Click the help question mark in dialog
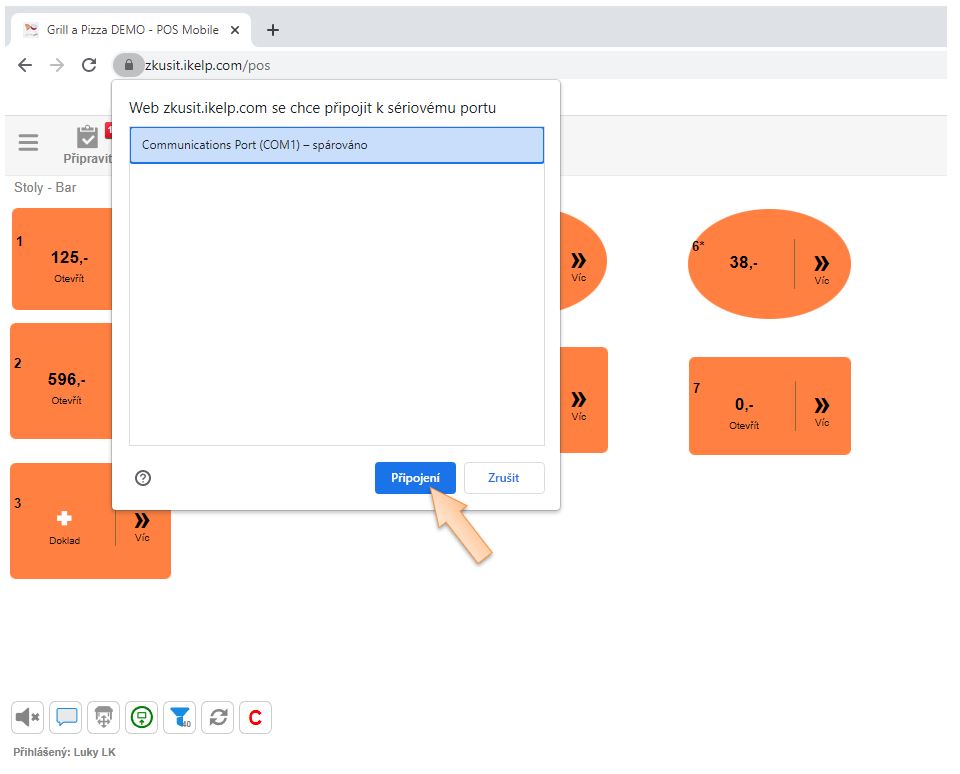The width and height of the screenshot is (960, 774). (143, 478)
